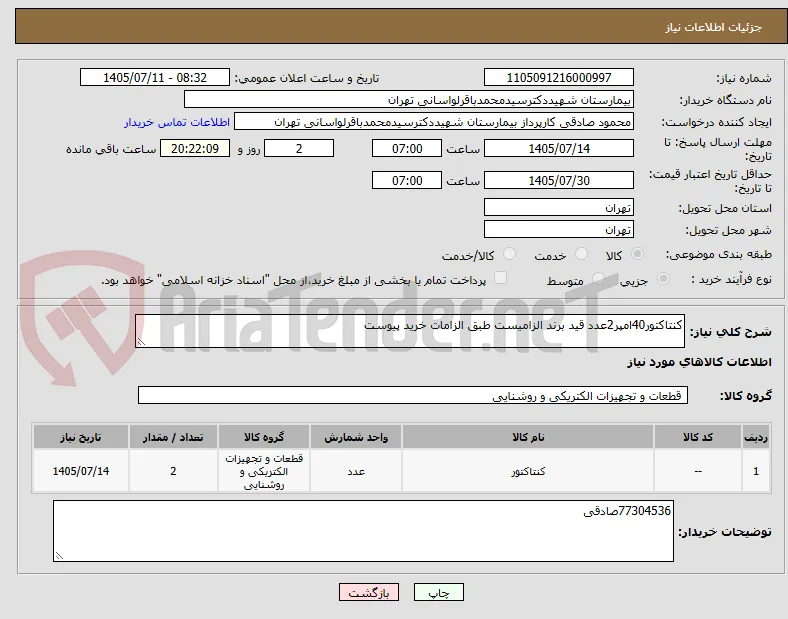The height and width of the screenshot is (619, 788).
Task: Click the استان محل تحویل field
Action: [558, 207]
